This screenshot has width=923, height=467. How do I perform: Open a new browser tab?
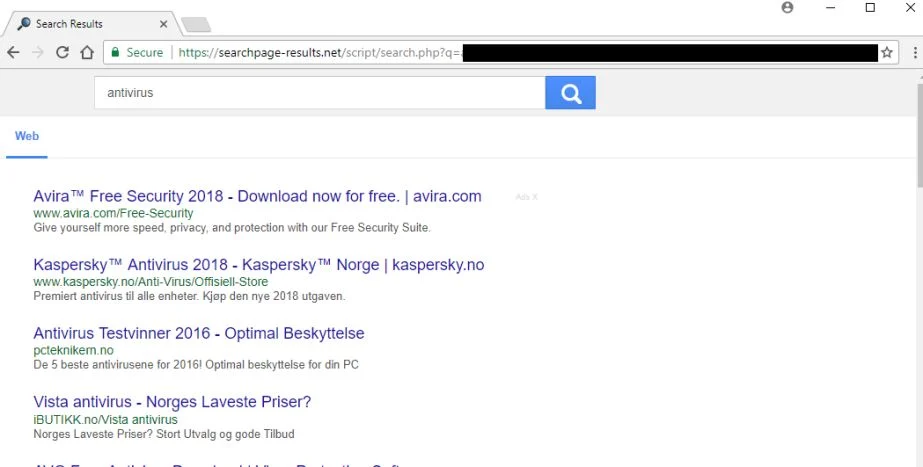point(196,25)
